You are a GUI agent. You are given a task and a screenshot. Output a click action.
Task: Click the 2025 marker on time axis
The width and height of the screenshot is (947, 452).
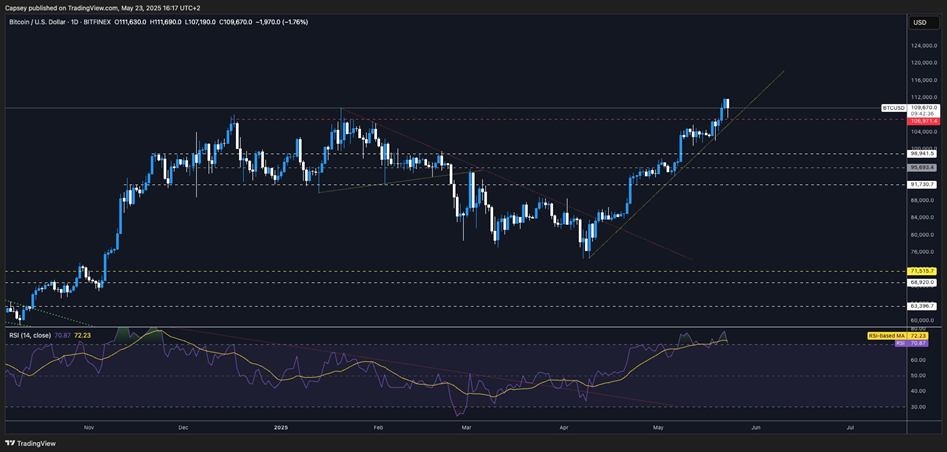(280, 426)
